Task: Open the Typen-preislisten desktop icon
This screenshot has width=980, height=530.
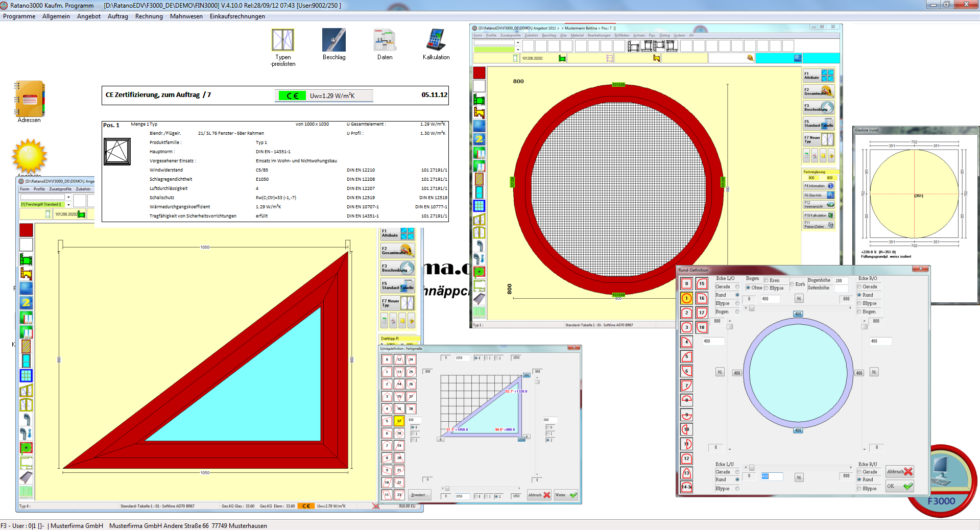Action: tap(283, 41)
